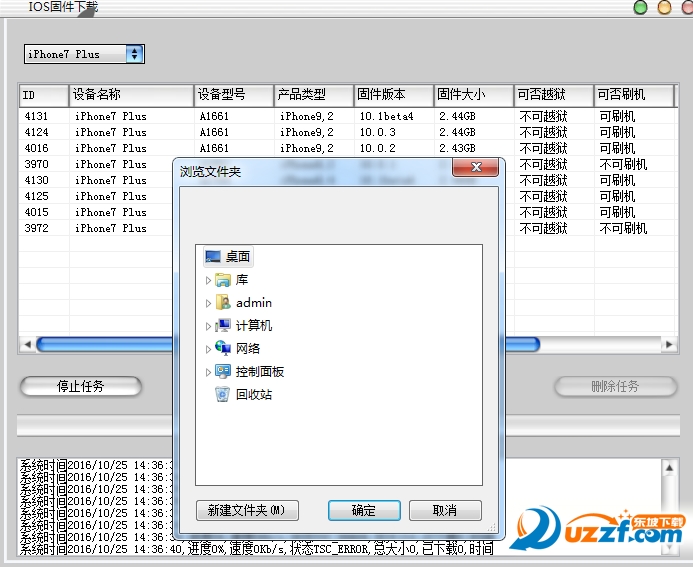693x567 pixels.
Task: Click the table's right scroll arrow
Action: (669, 344)
